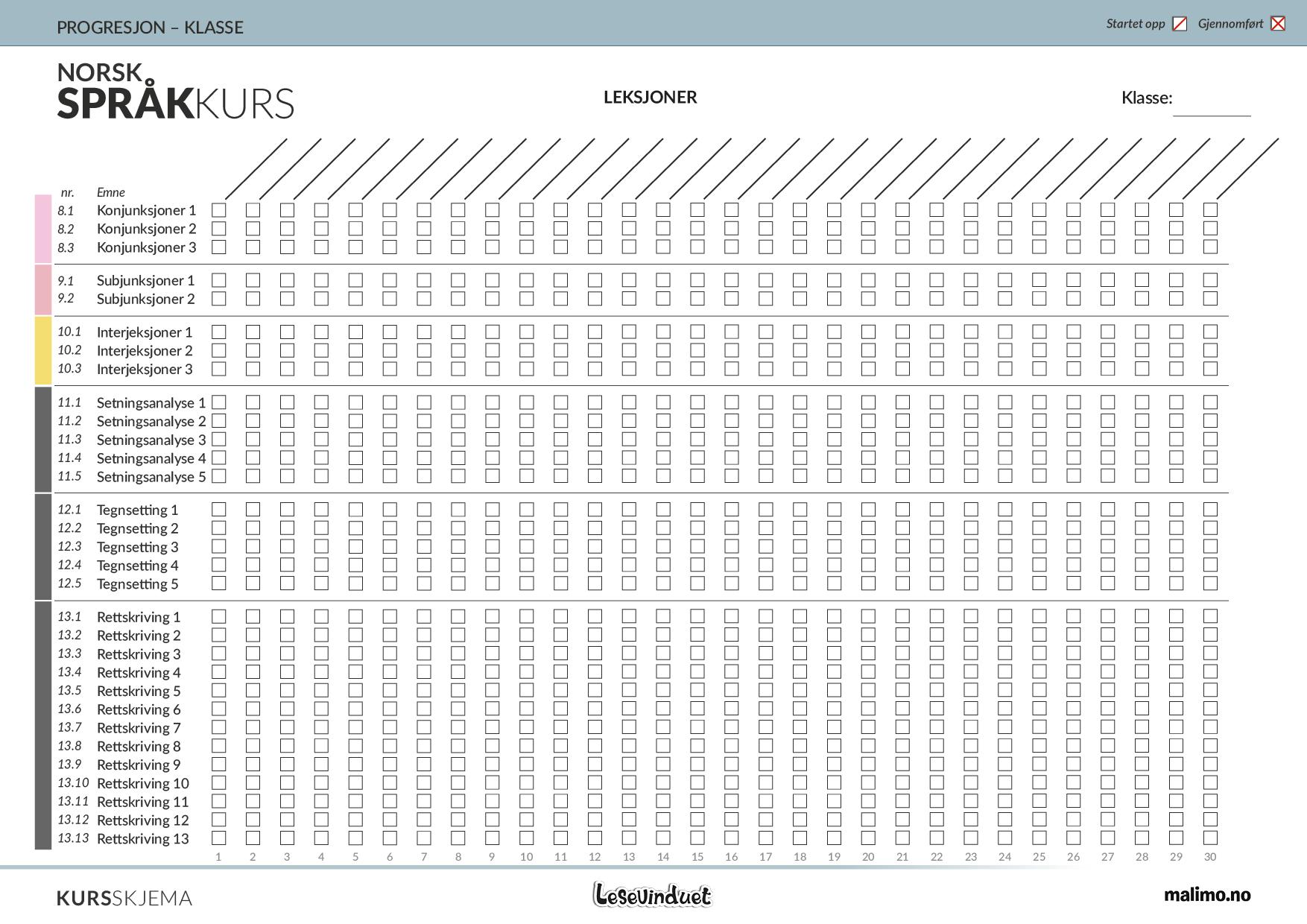This screenshot has height=924, width=1307.
Task: Tick Subjunksjoner 1 checkbox in column 10
Action: [x=526, y=280]
